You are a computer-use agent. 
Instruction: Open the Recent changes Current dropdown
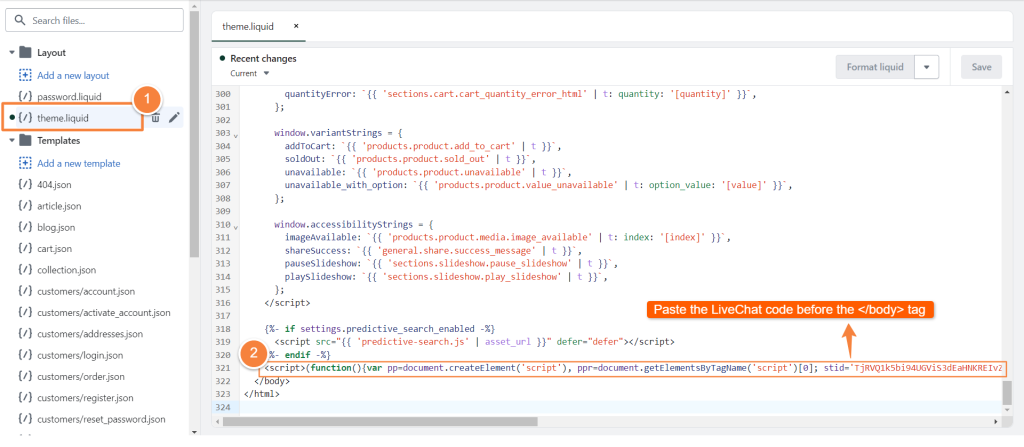[250, 73]
